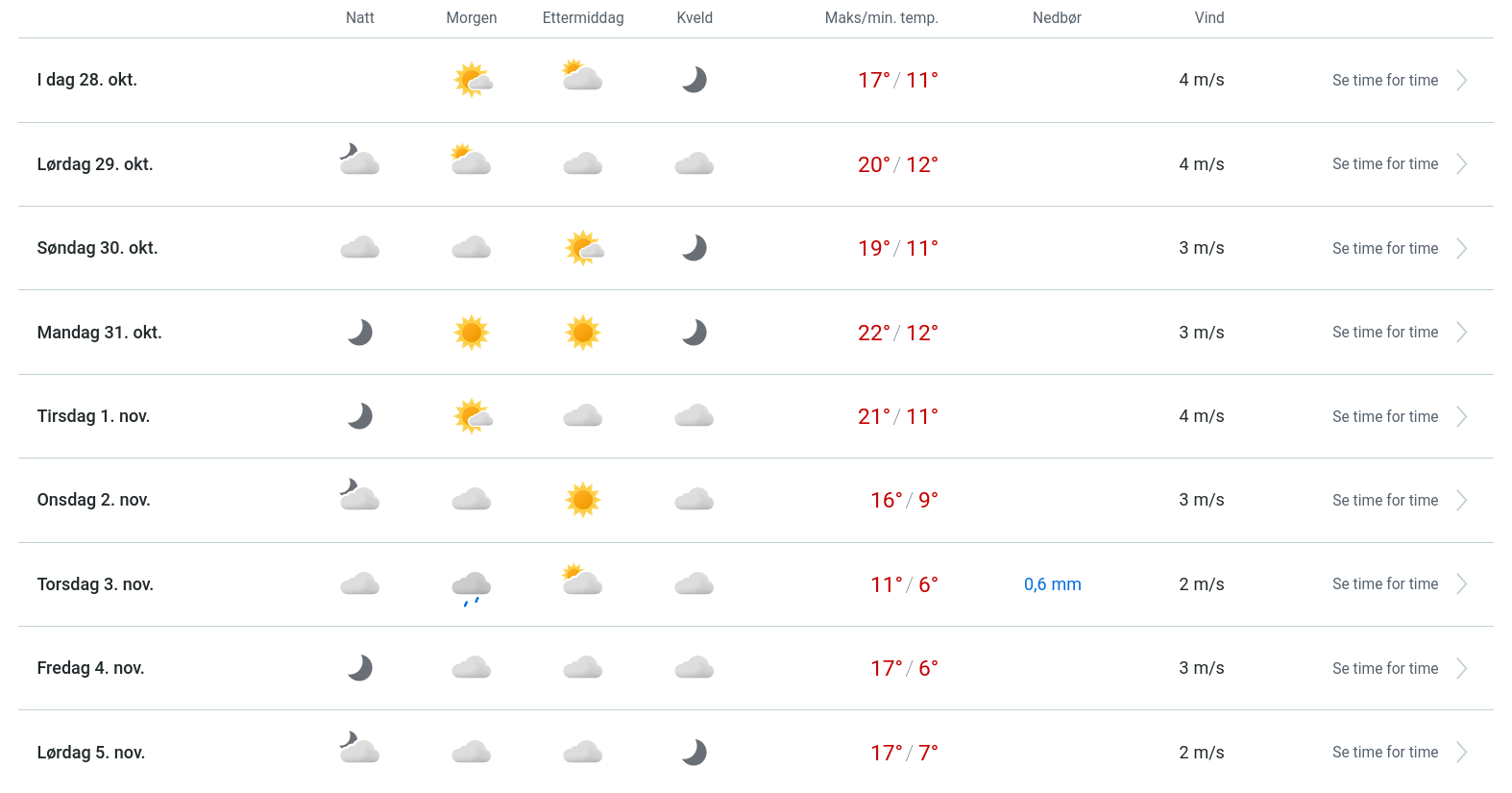Image resolution: width=1512 pixels, height=793 pixels.
Task: Expand the Lørdag 5. nov. row chevron
Action: [1461, 753]
